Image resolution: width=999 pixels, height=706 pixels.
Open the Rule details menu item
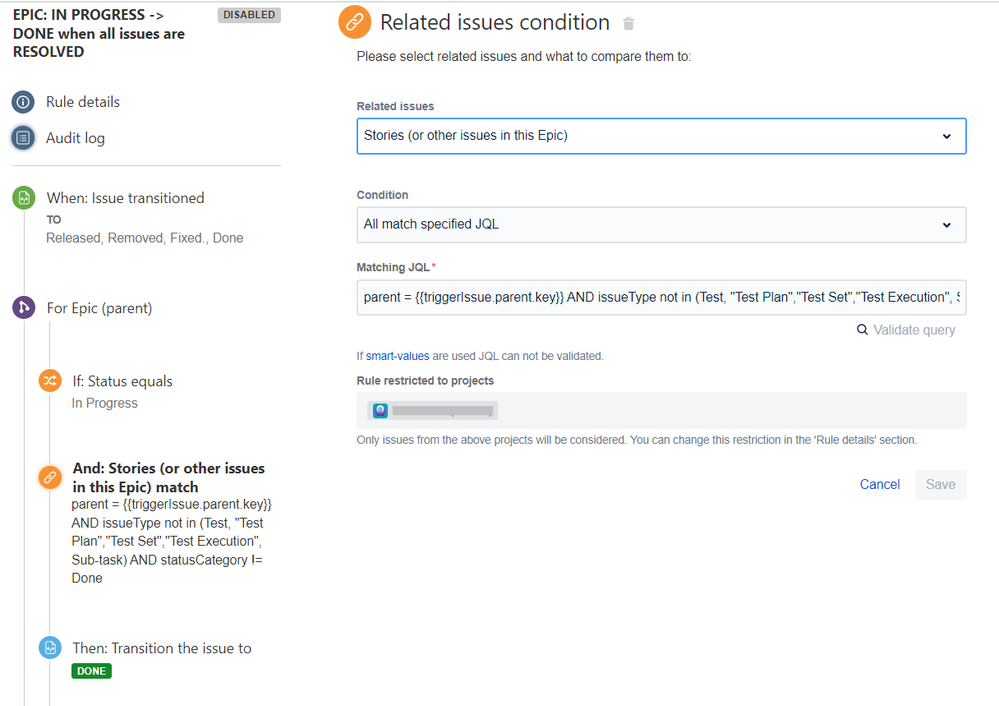click(x=83, y=102)
